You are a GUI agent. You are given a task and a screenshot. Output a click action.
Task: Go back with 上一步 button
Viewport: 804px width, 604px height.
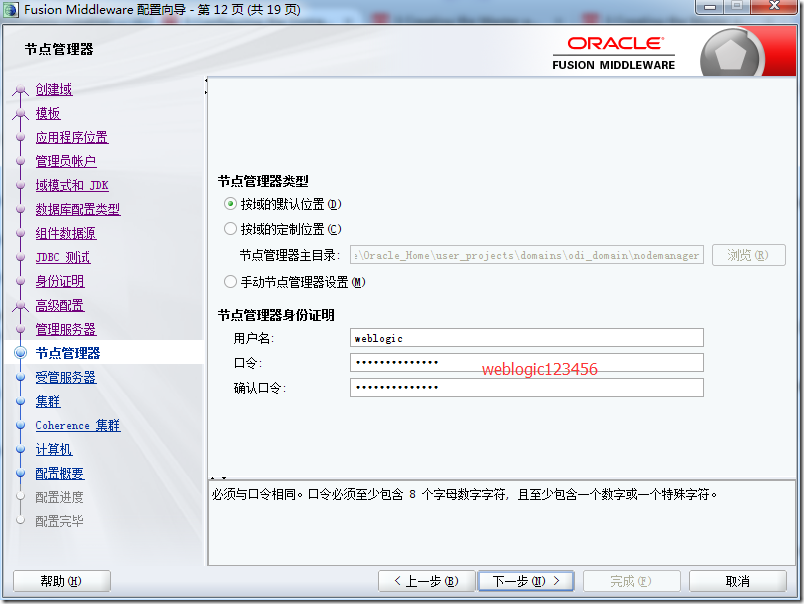pos(427,581)
